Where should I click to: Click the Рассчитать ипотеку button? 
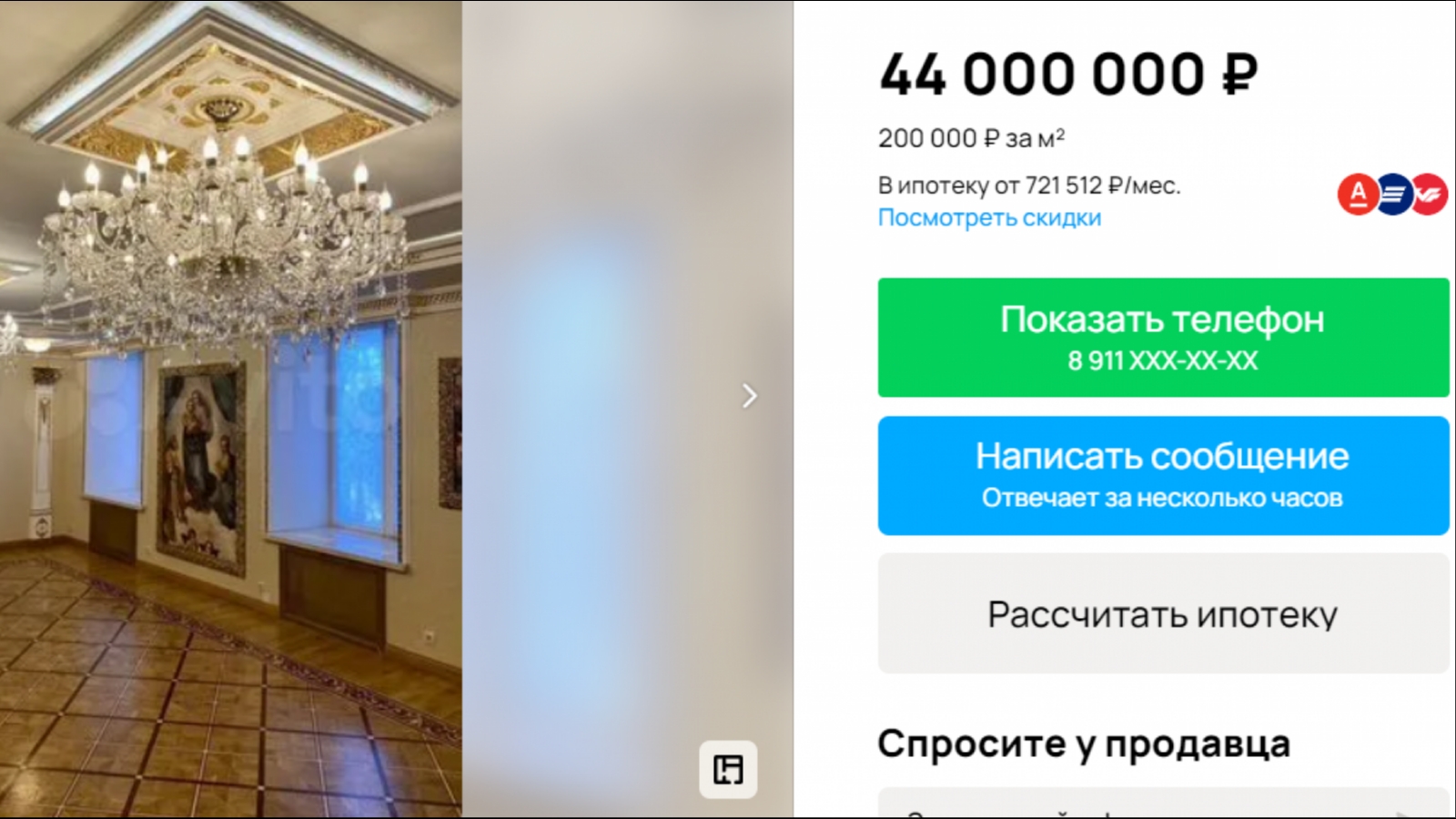[1163, 614]
